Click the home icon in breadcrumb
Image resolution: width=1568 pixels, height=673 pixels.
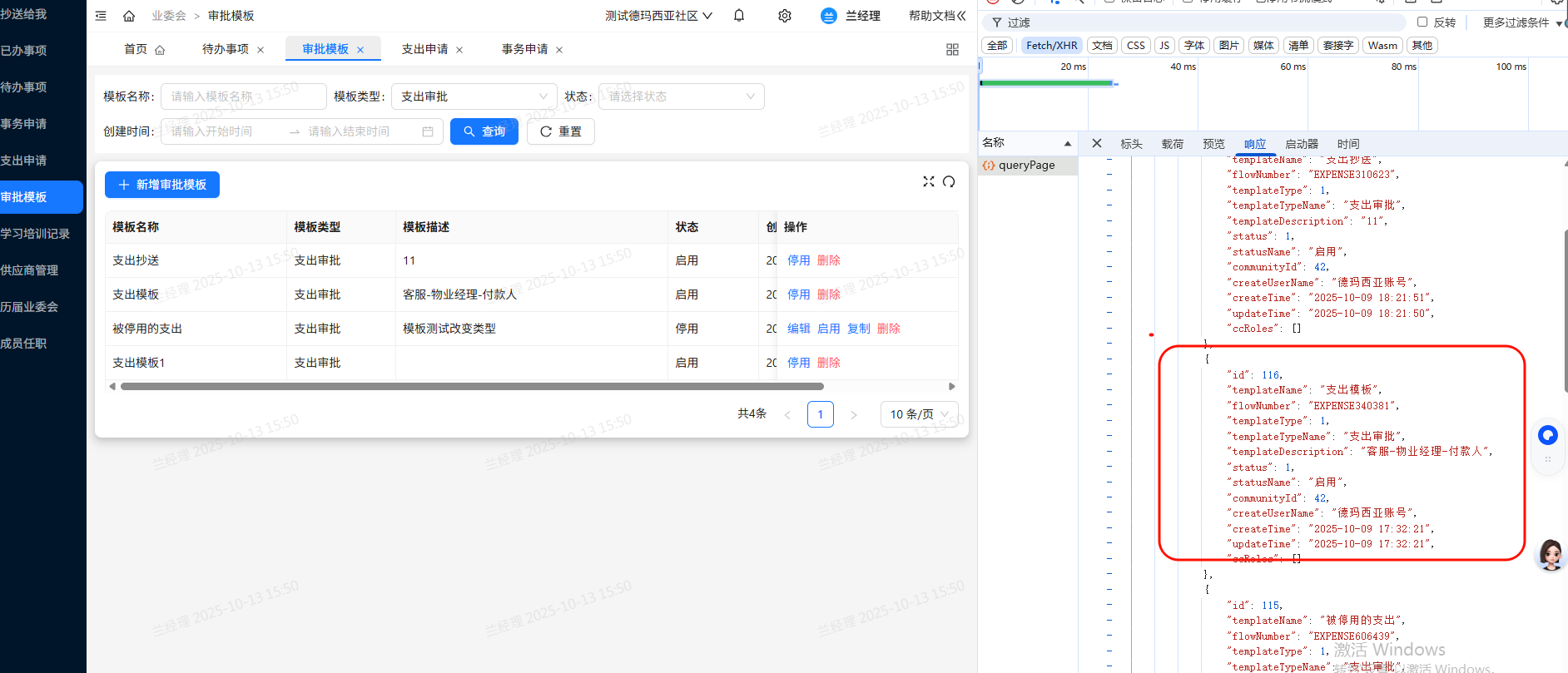(129, 16)
